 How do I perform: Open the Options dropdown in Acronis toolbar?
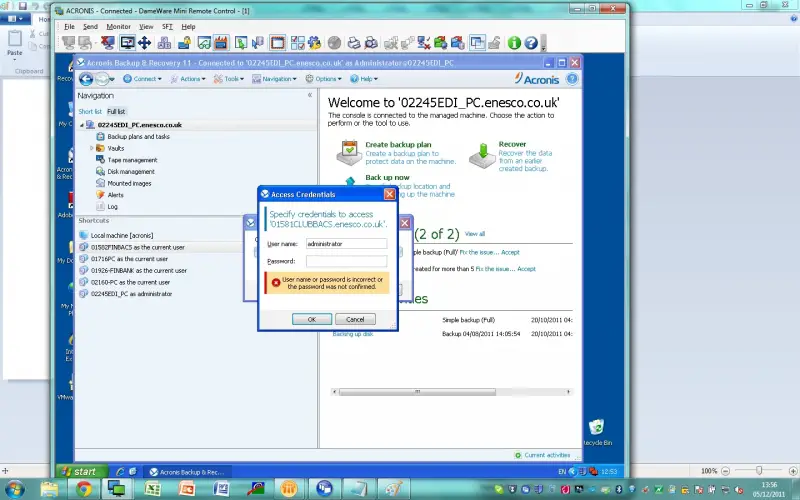point(323,79)
